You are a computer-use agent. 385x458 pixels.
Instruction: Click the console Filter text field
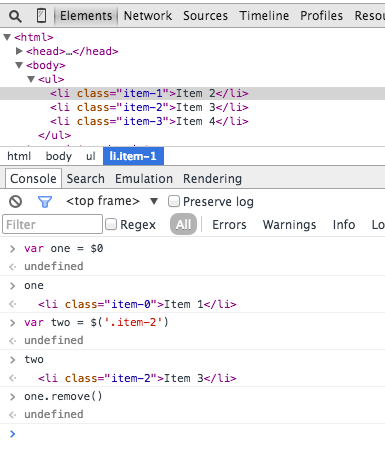pyautogui.click(x=52, y=224)
